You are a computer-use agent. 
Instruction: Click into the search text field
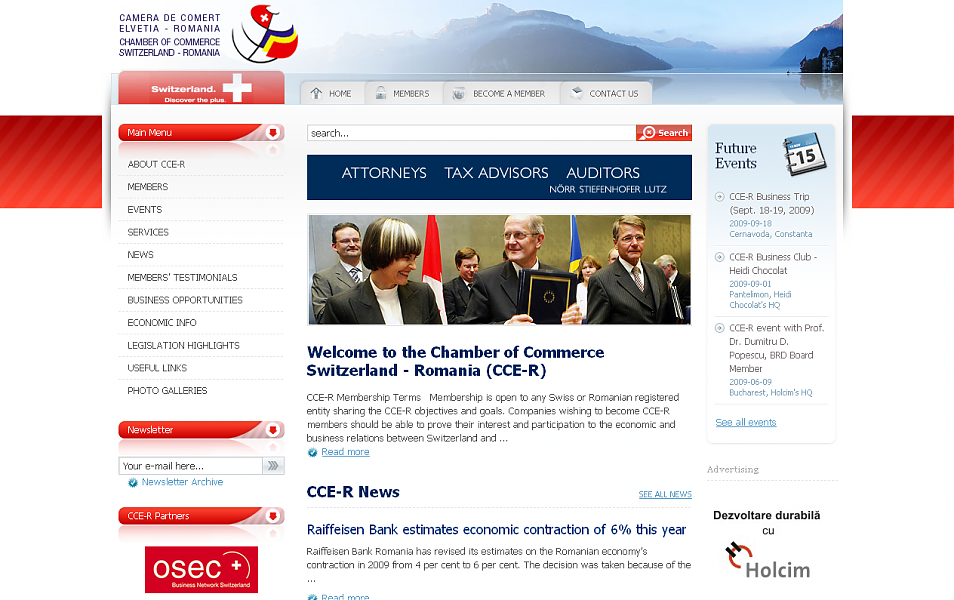click(472, 133)
